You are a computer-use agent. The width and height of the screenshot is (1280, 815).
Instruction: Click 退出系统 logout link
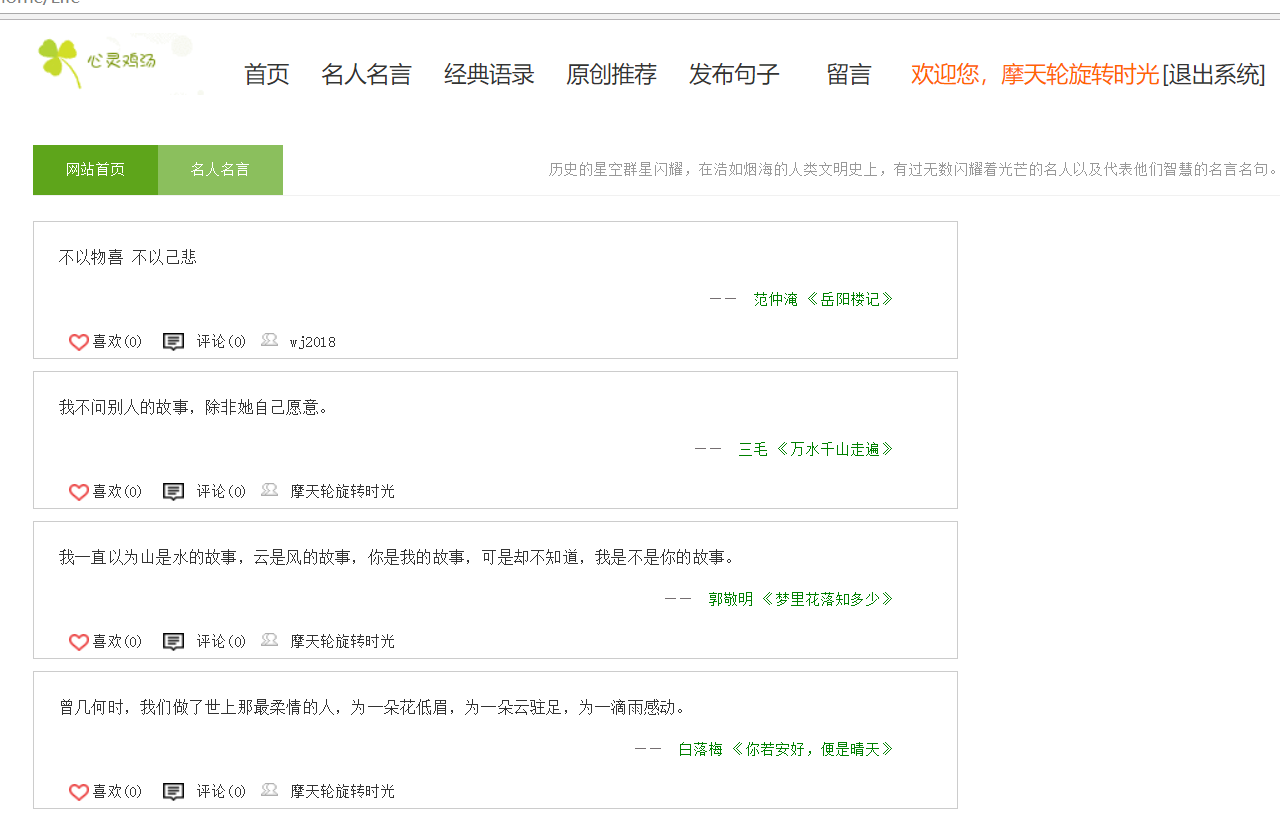point(1213,74)
